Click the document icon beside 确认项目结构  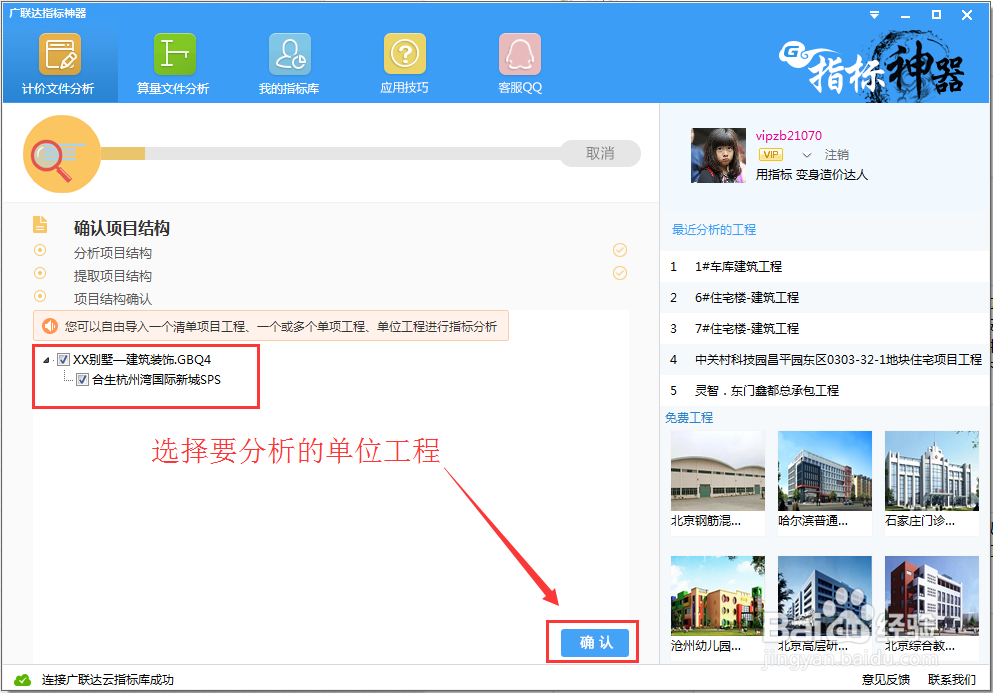pyautogui.click(x=40, y=225)
